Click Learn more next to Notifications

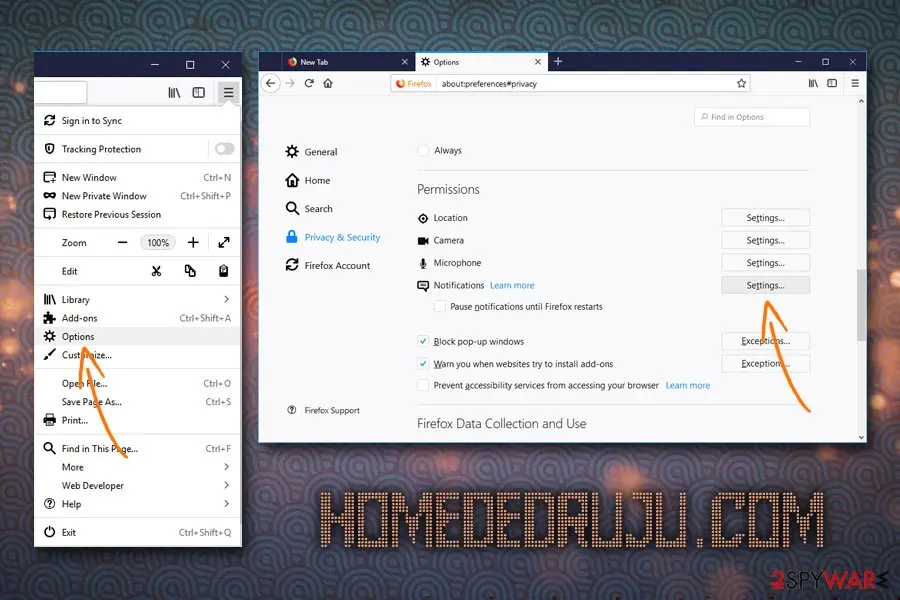click(512, 285)
